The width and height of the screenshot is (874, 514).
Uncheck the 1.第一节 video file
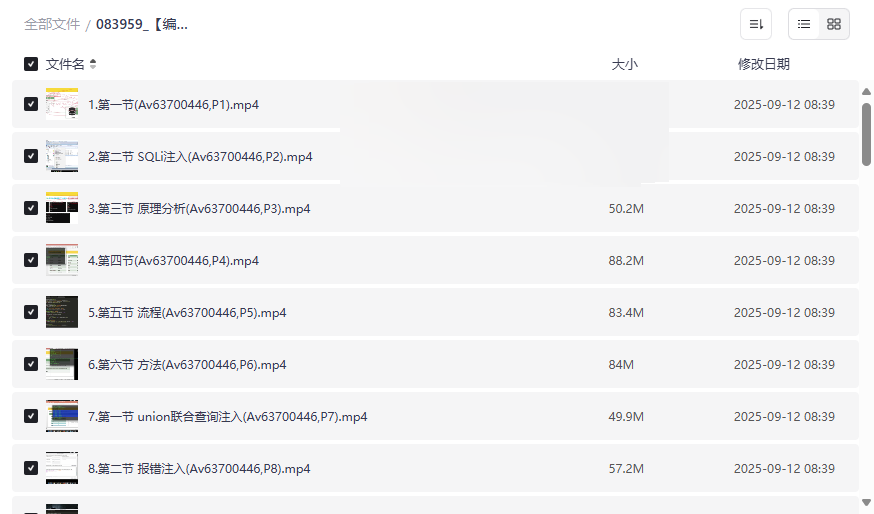click(x=31, y=104)
